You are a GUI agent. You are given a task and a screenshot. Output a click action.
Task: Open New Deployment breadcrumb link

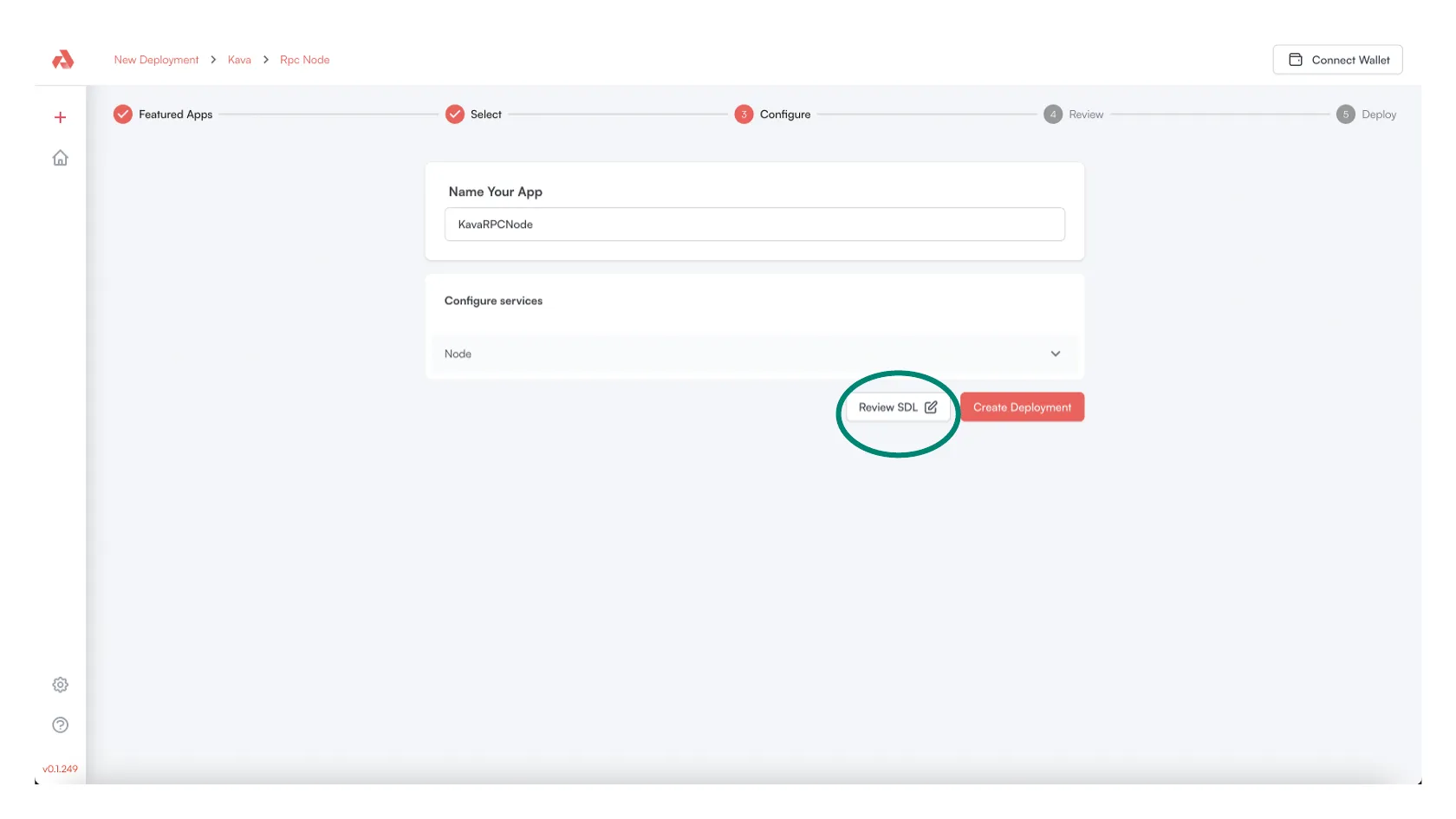coord(156,60)
